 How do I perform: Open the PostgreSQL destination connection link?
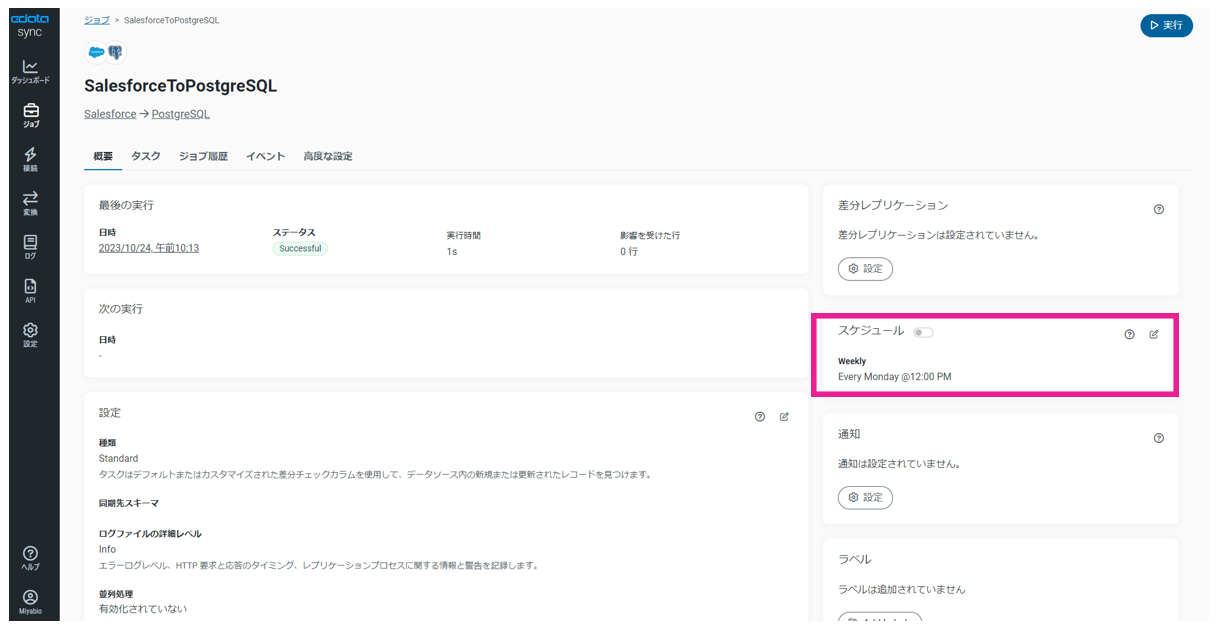[181, 114]
